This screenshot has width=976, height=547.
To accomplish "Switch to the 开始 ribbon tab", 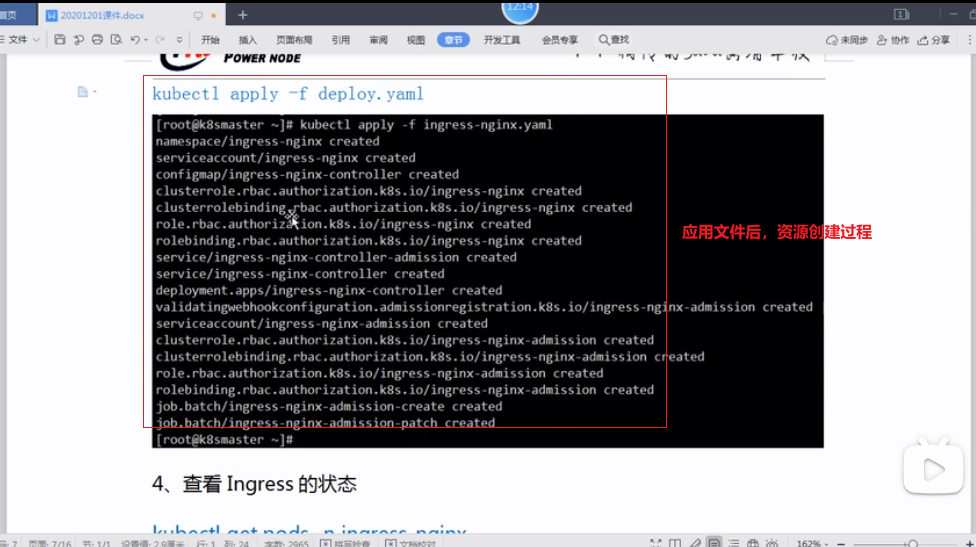I will tap(210, 40).
